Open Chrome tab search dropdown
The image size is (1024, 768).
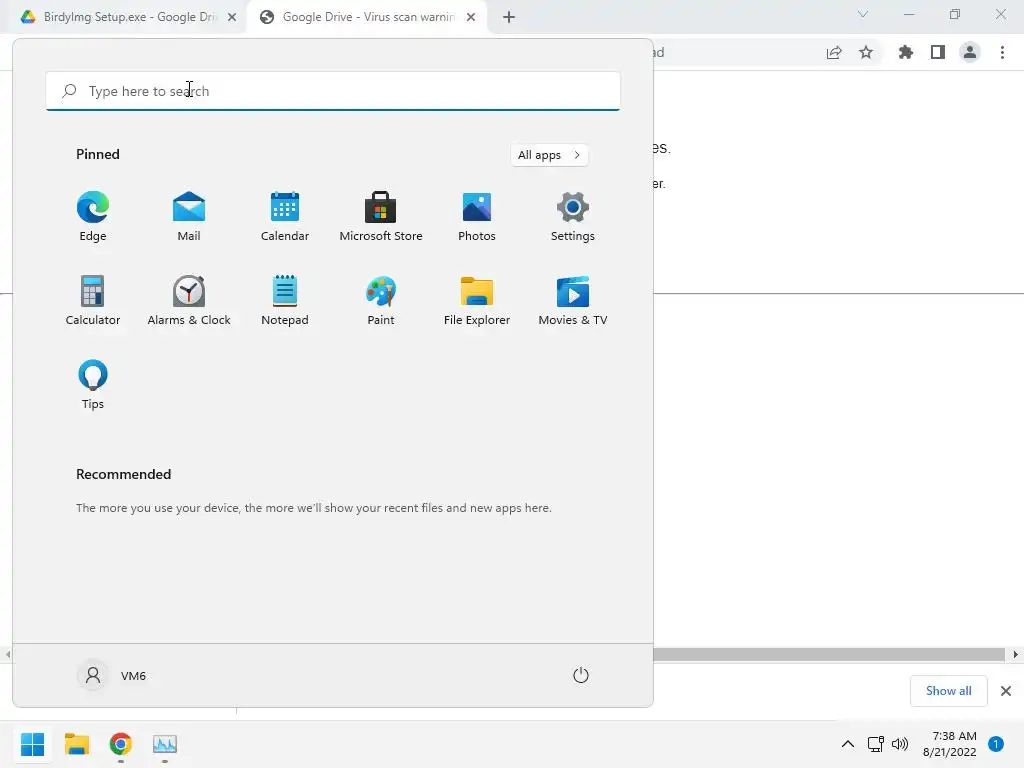pos(863,14)
